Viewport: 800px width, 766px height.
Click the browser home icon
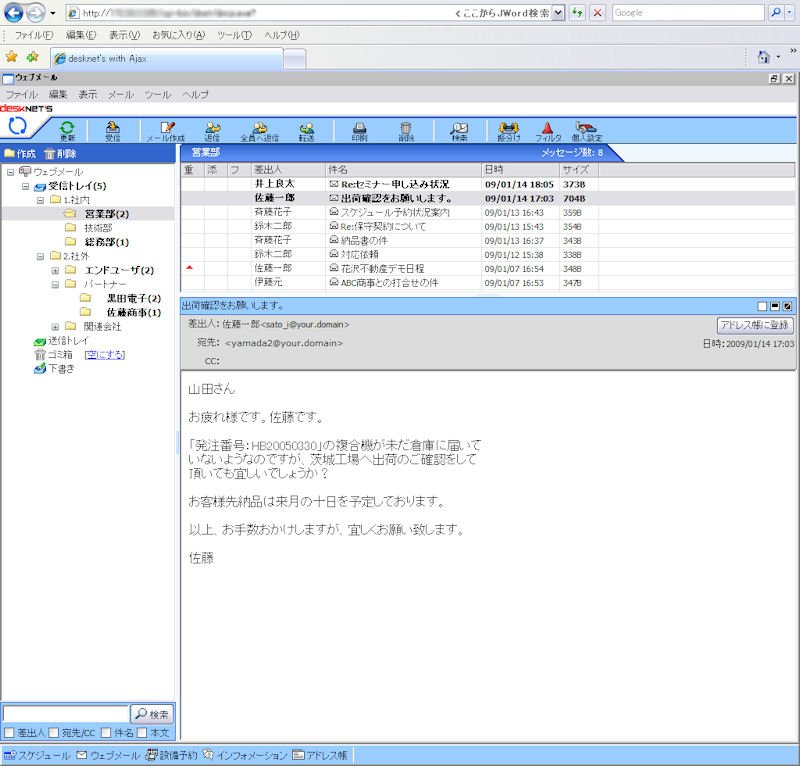[x=763, y=57]
